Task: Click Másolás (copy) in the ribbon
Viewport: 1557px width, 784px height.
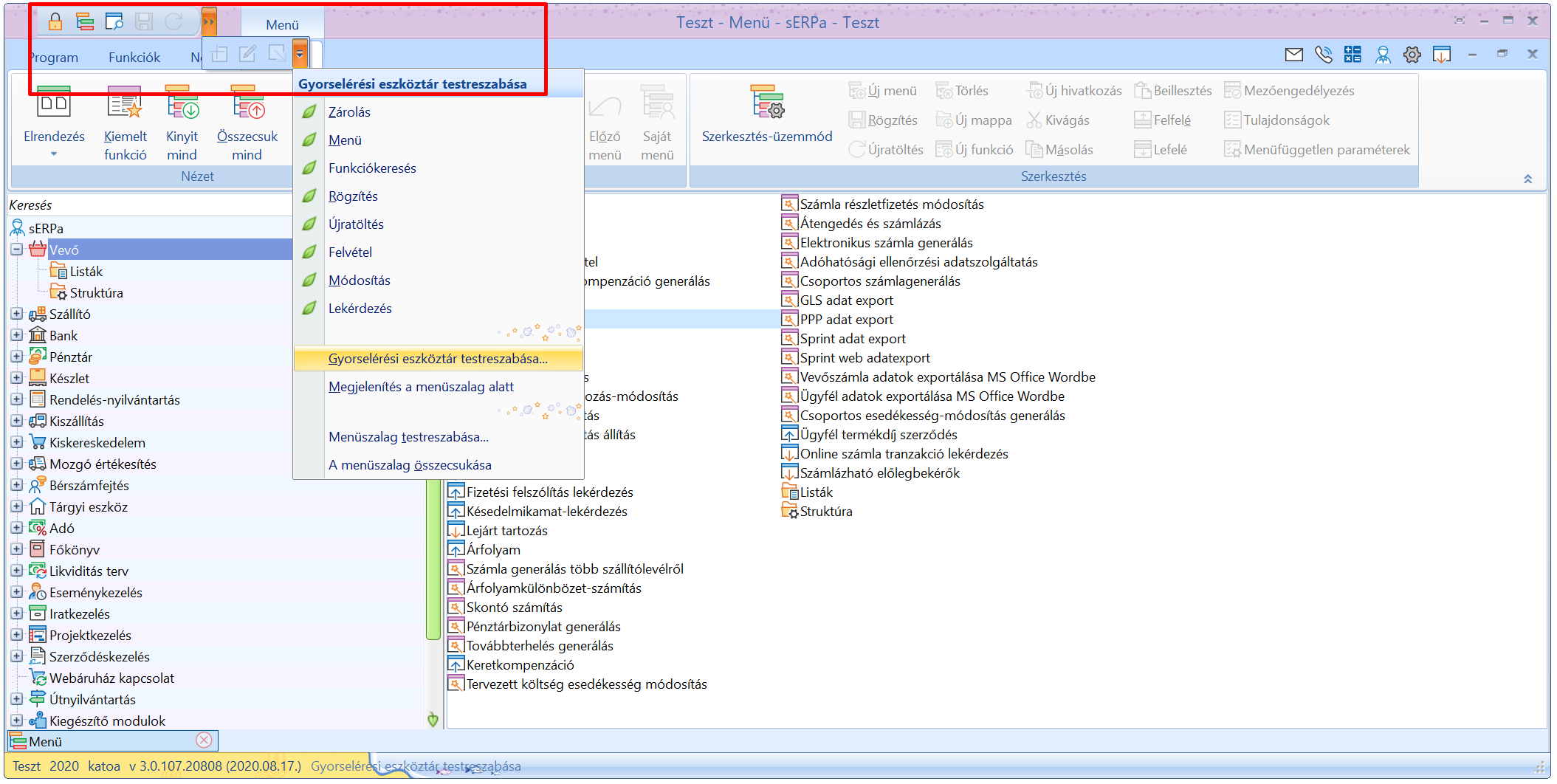Action: [x=1059, y=150]
